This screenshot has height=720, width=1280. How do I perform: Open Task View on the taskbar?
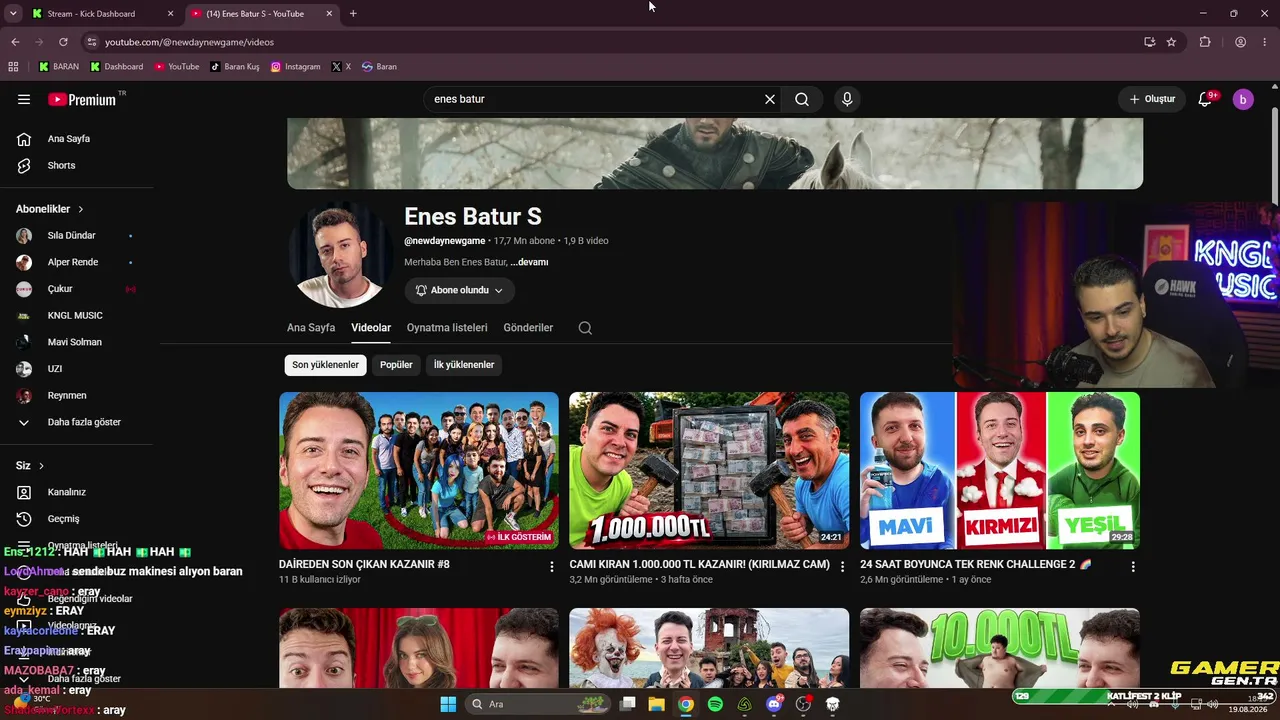tap(627, 704)
